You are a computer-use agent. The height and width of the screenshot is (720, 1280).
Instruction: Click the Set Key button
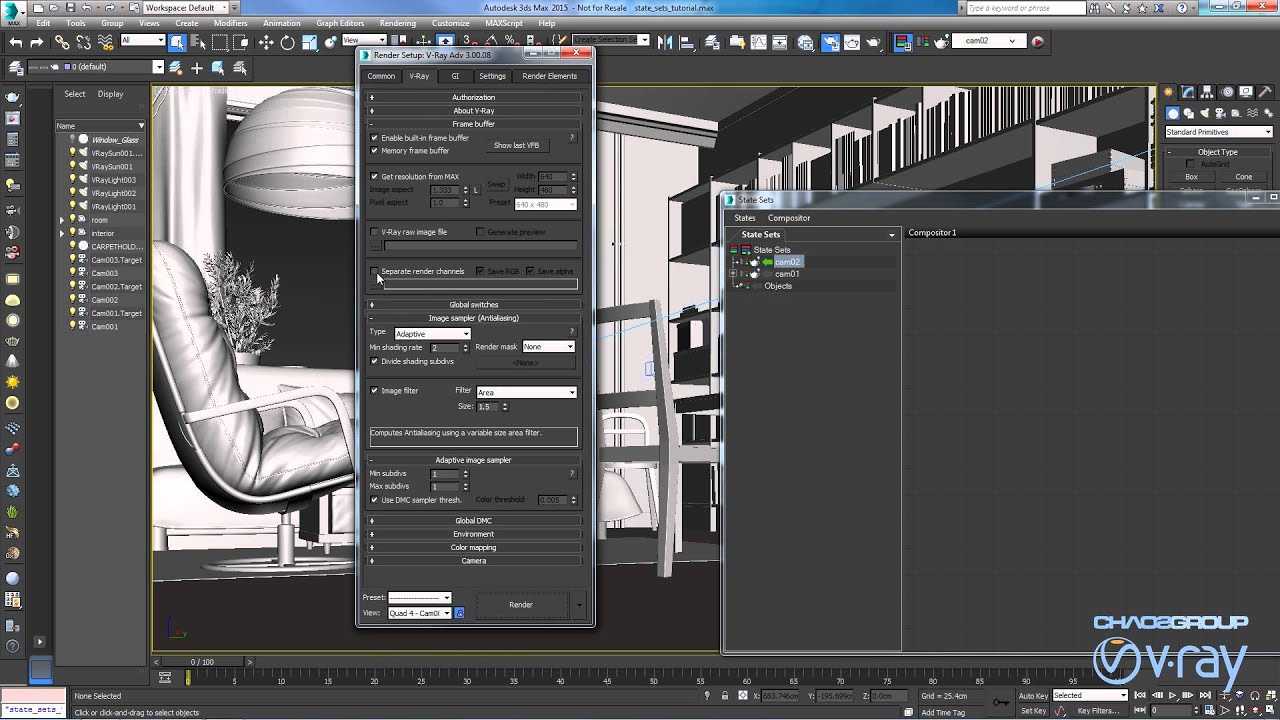pos(1033,711)
